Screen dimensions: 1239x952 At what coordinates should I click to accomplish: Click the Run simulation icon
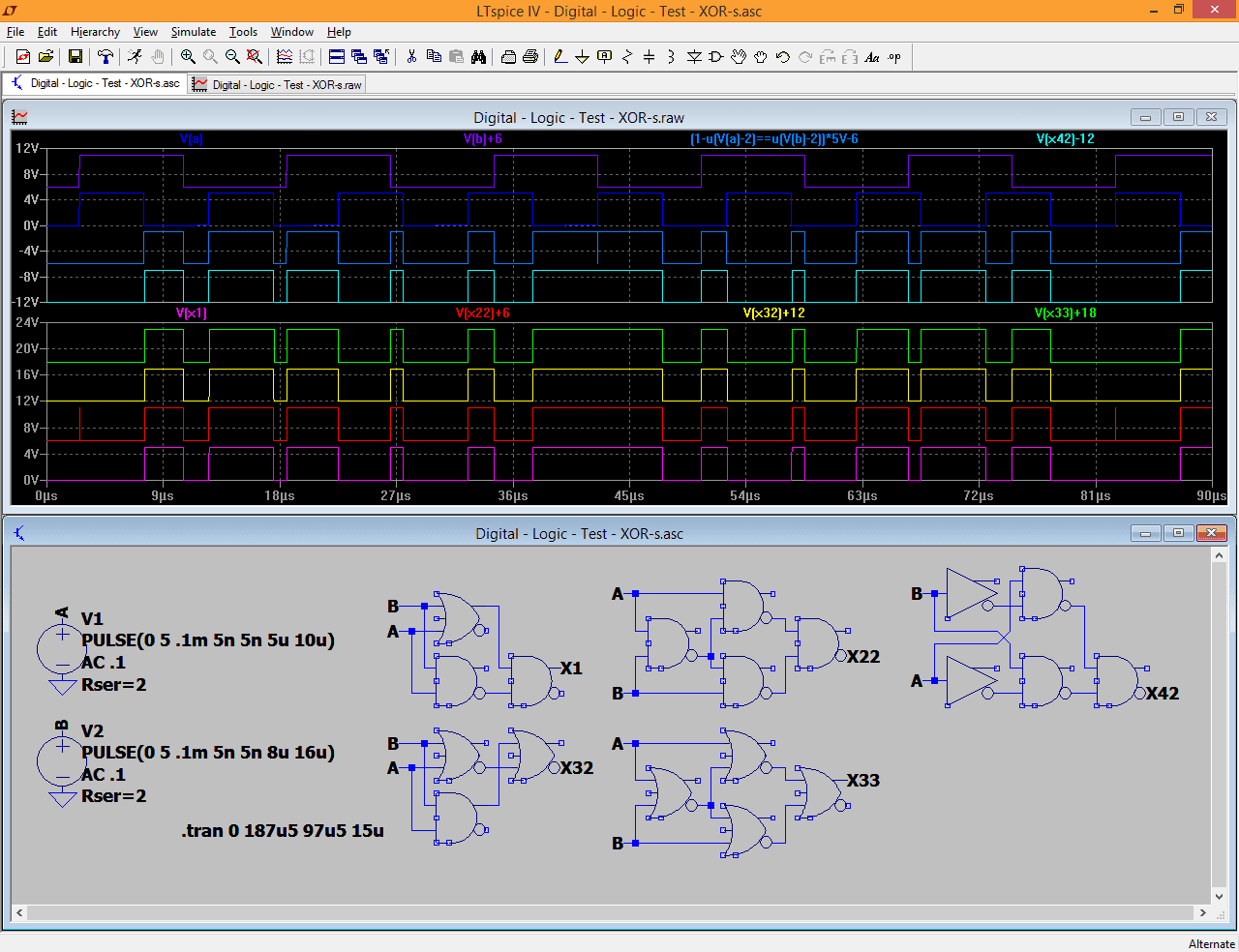click(135, 57)
